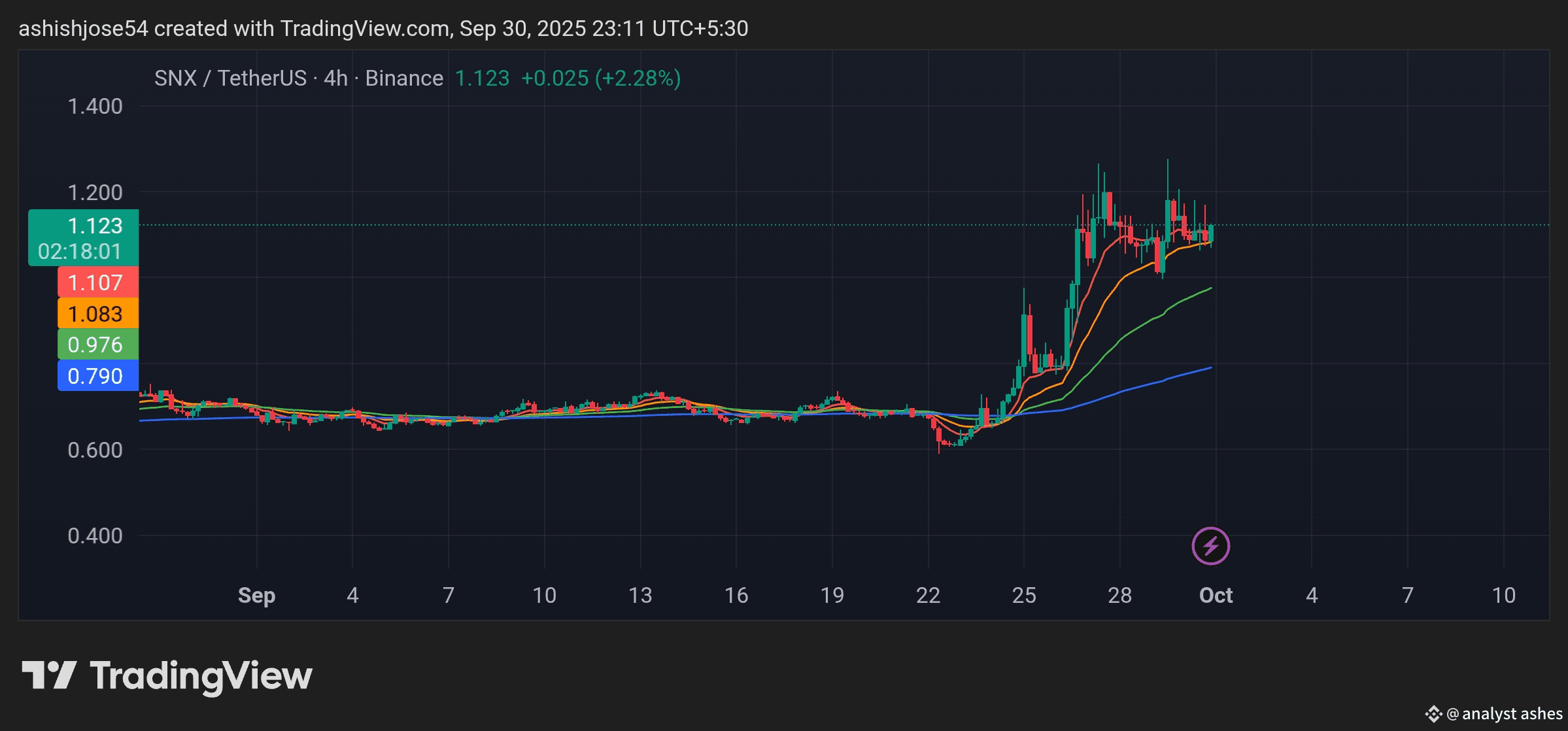
Task: Click the purple lightning bolt event icon
Action: pyautogui.click(x=1210, y=545)
